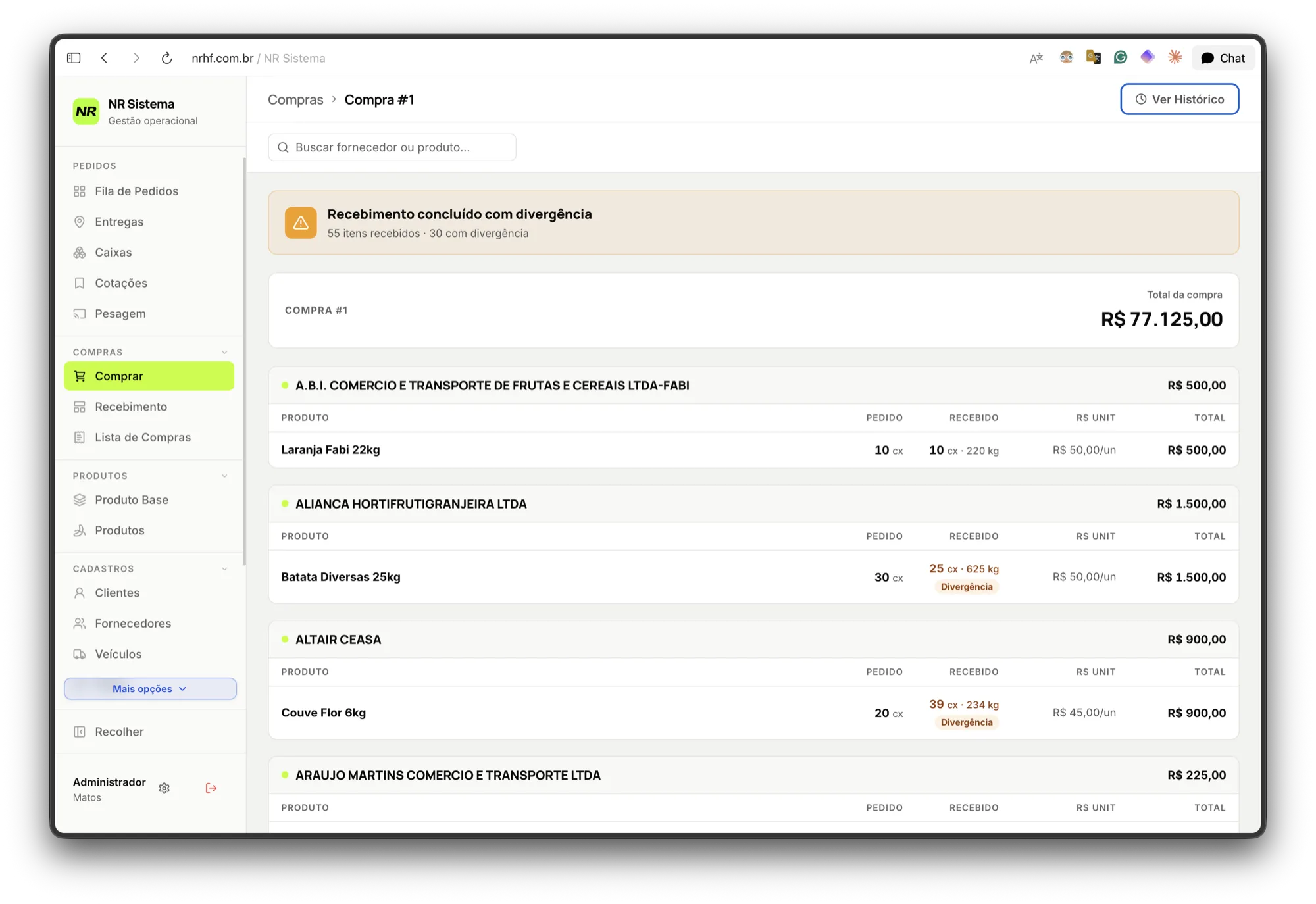Viewport: 1316px width, 904px height.
Task: Click the warning triangle icon in divergence banner
Action: tap(301, 223)
